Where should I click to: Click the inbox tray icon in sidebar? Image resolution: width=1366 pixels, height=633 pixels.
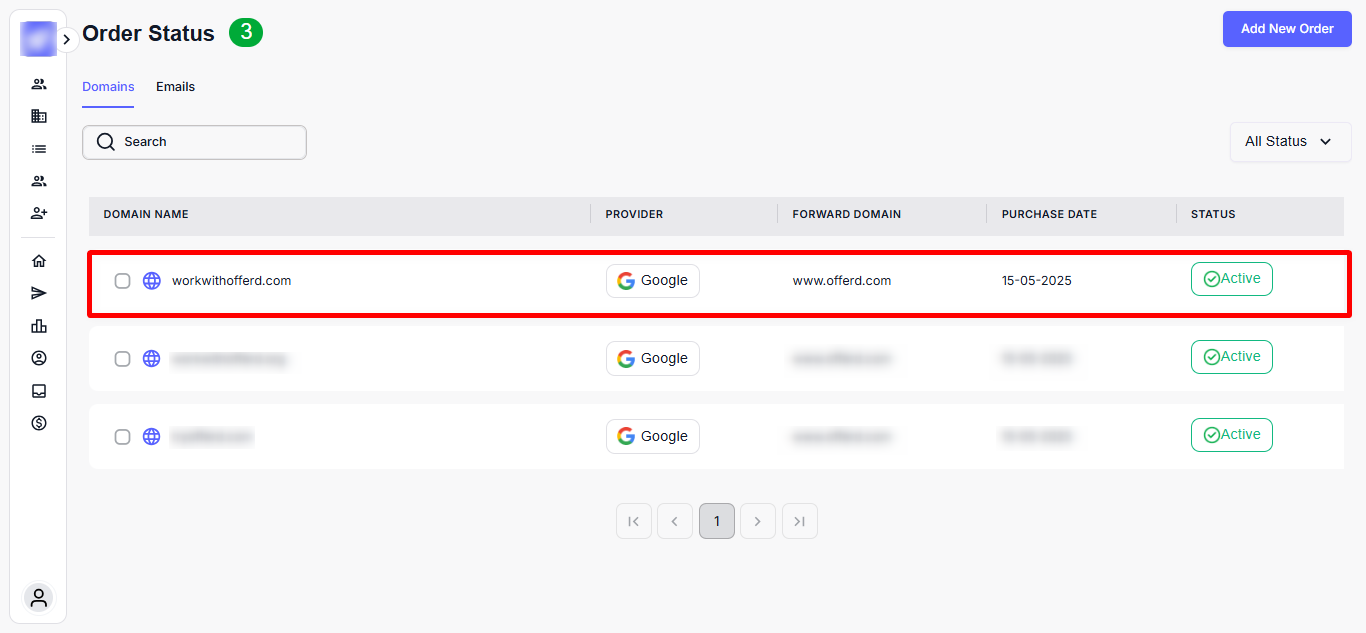click(x=39, y=391)
